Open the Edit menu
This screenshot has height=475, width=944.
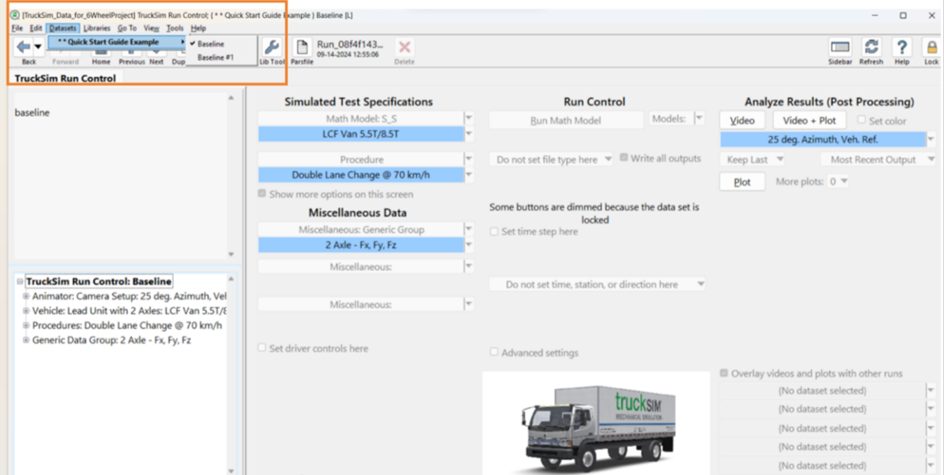36,28
